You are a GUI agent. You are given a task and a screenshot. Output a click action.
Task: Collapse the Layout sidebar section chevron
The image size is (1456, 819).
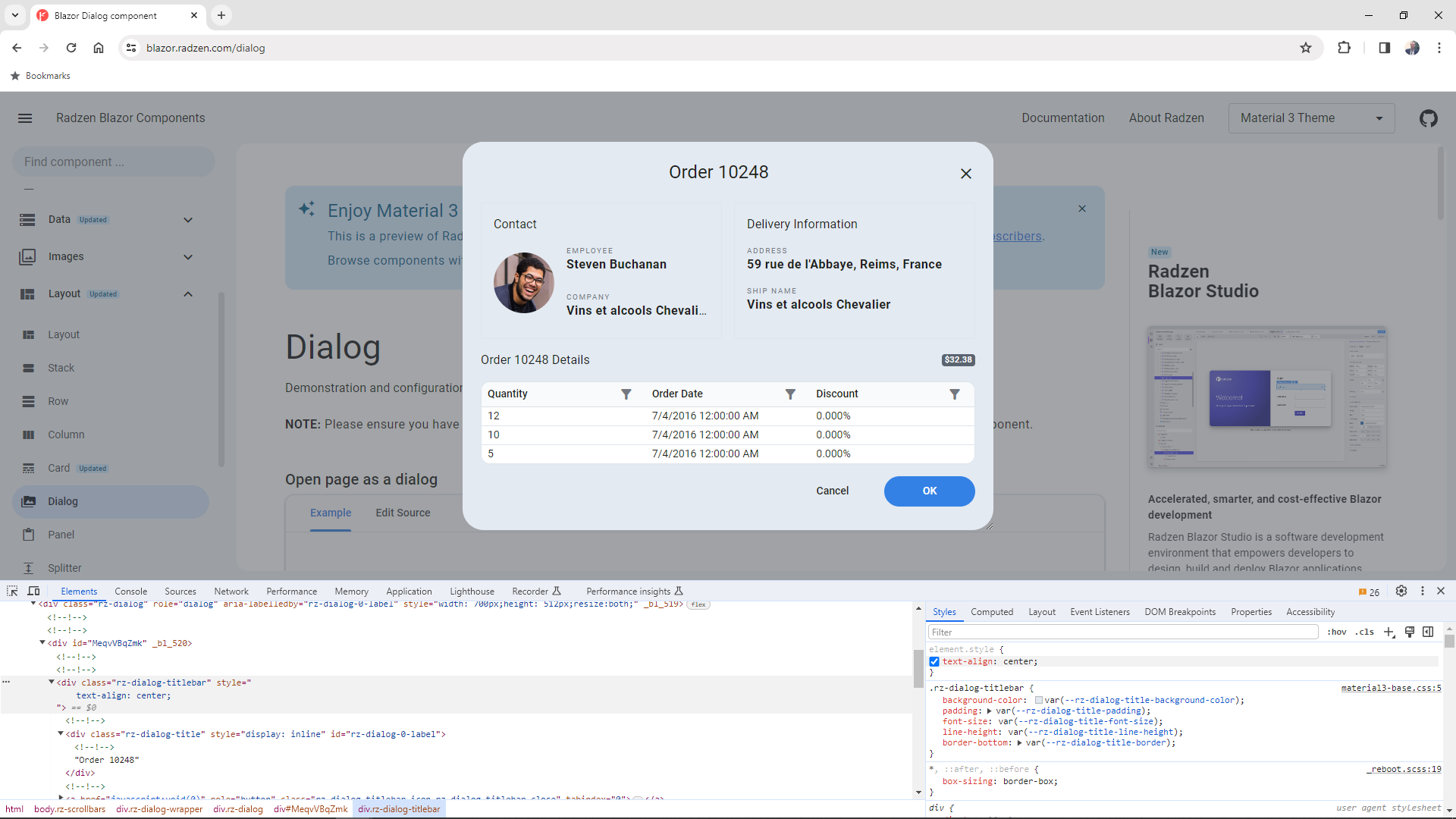pyautogui.click(x=188, y=294)
